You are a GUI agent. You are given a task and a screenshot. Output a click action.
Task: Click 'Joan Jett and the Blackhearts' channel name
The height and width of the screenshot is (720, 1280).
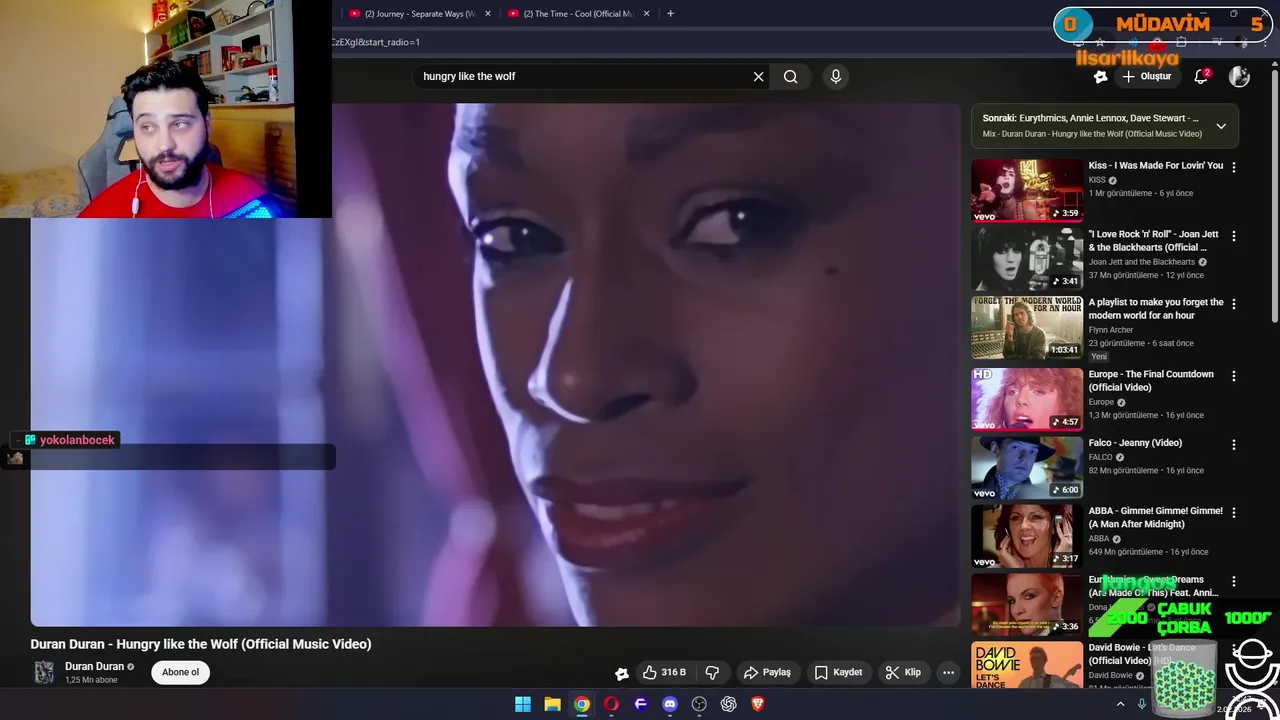1142,262
